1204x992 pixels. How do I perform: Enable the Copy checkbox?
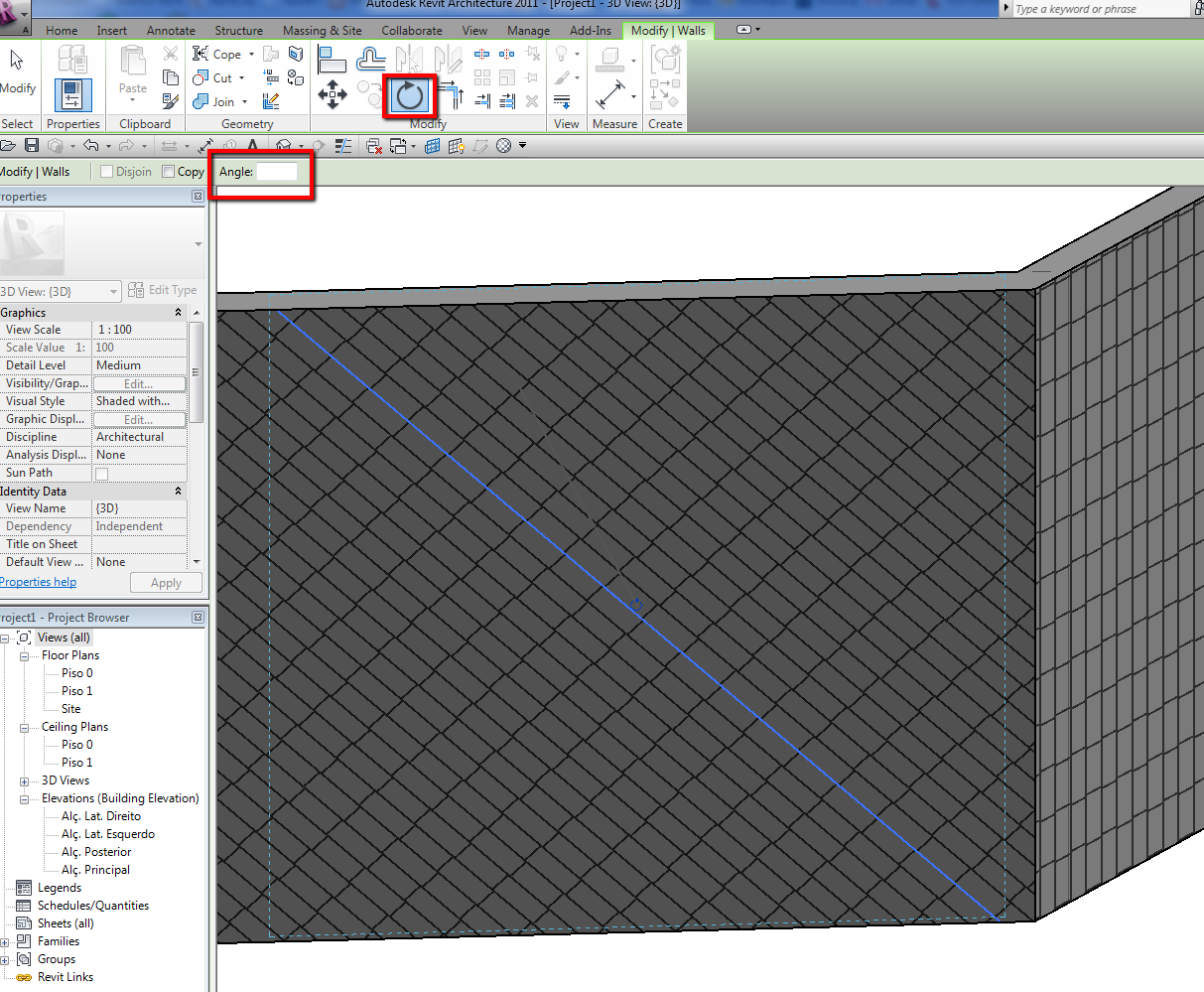point(169,172)
